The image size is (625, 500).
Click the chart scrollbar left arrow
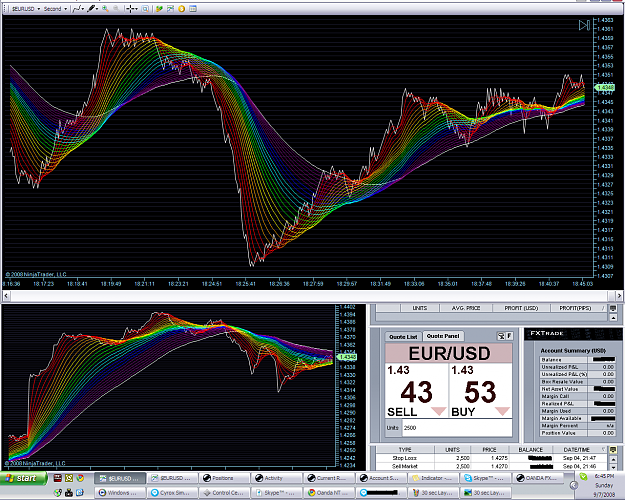(6, 296)
